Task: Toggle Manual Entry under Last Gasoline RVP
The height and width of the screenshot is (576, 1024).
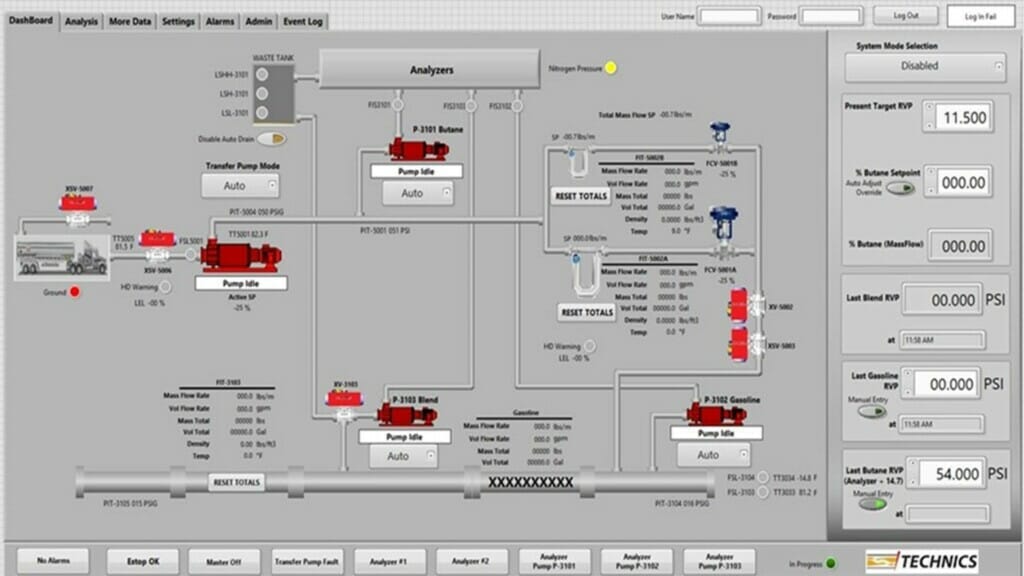Action: point(872,411)
